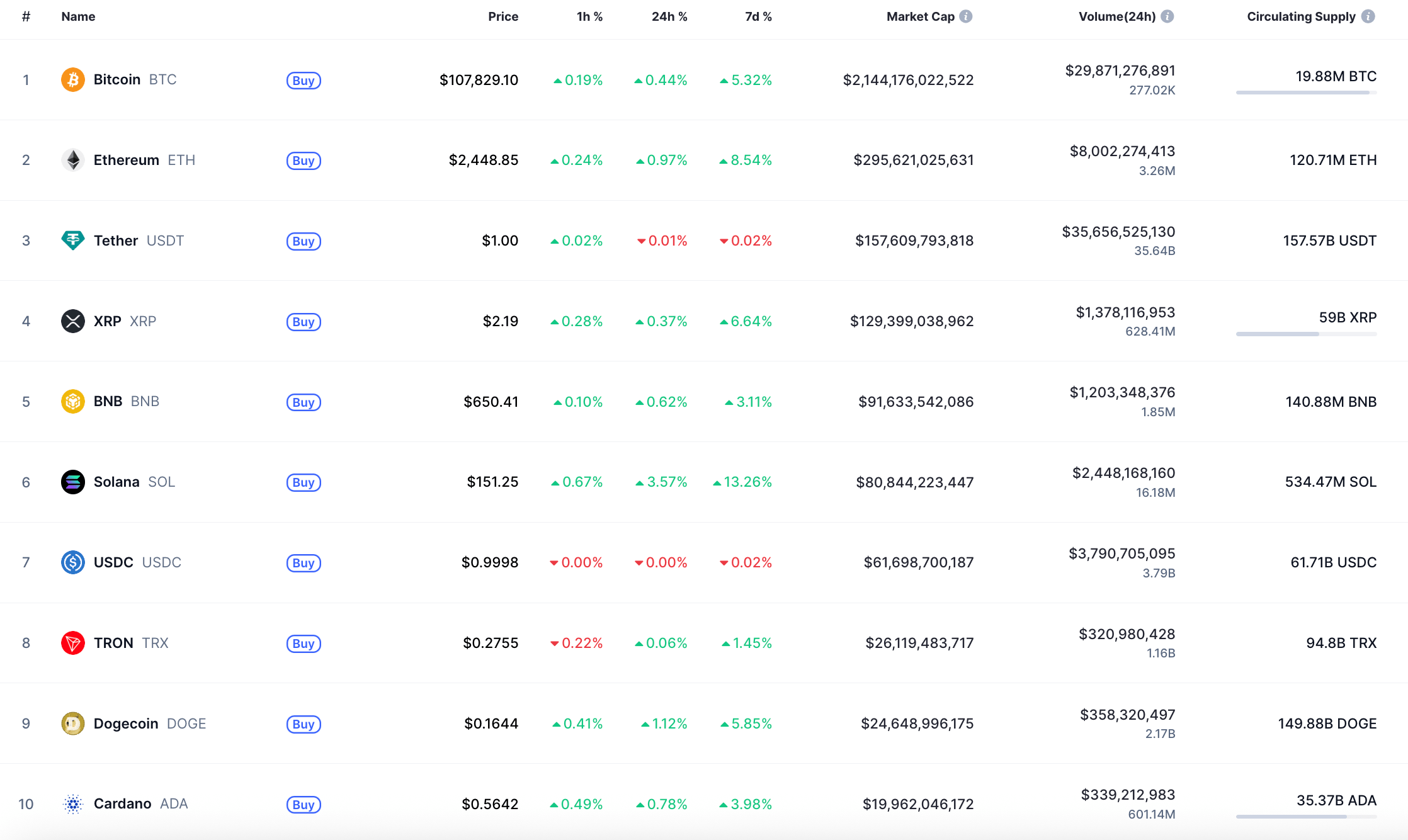Open the BNB coin page link
The image size is (1408, 840).
[x=108, y=402]
